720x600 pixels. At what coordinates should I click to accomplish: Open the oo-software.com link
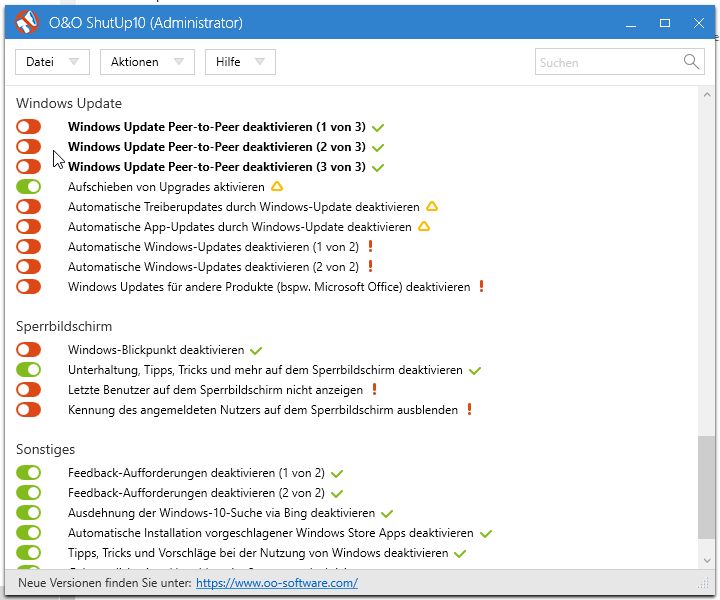(277, 583)
